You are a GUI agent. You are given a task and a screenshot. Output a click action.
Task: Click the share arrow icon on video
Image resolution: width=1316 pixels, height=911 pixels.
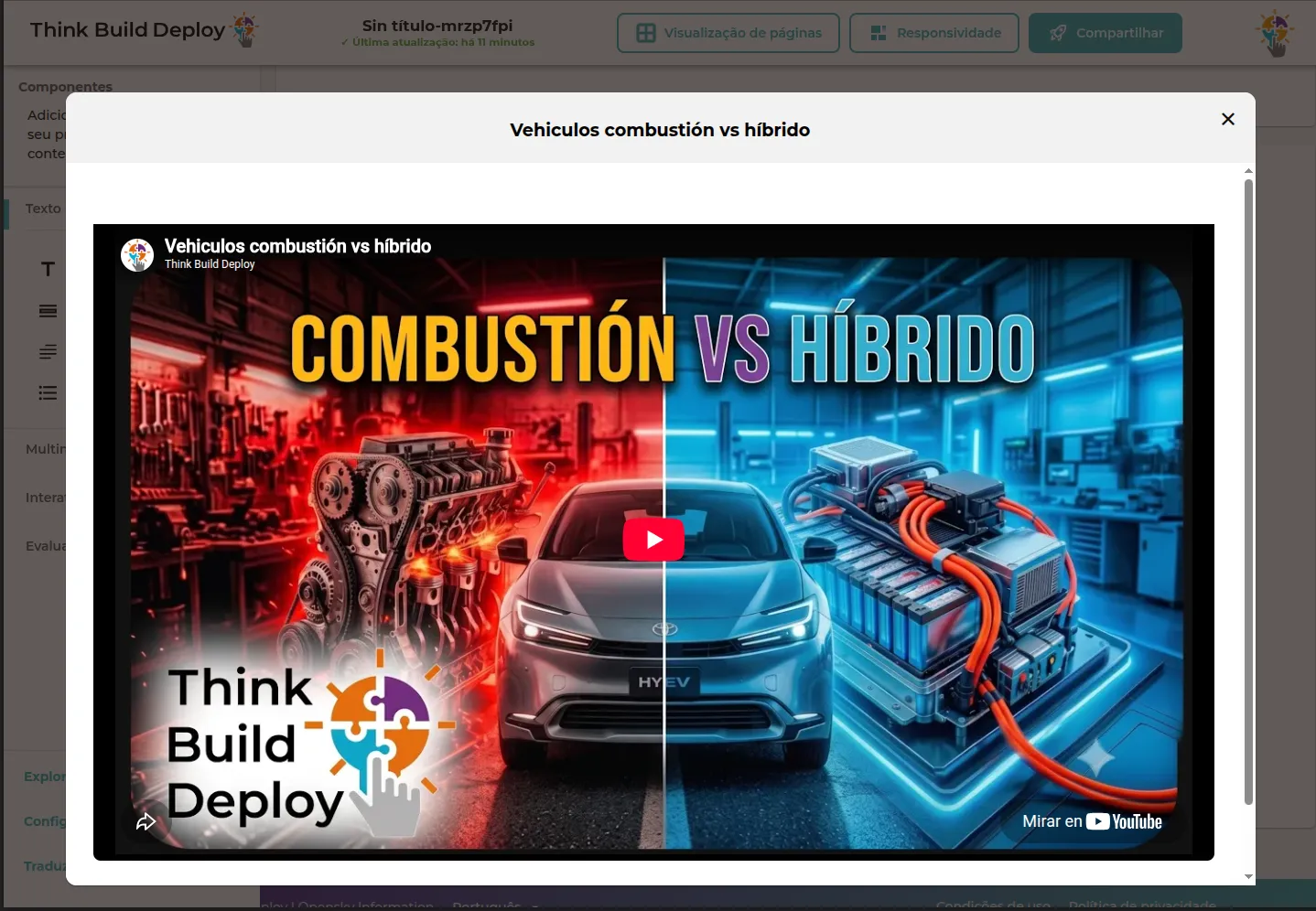click(146, 821)
